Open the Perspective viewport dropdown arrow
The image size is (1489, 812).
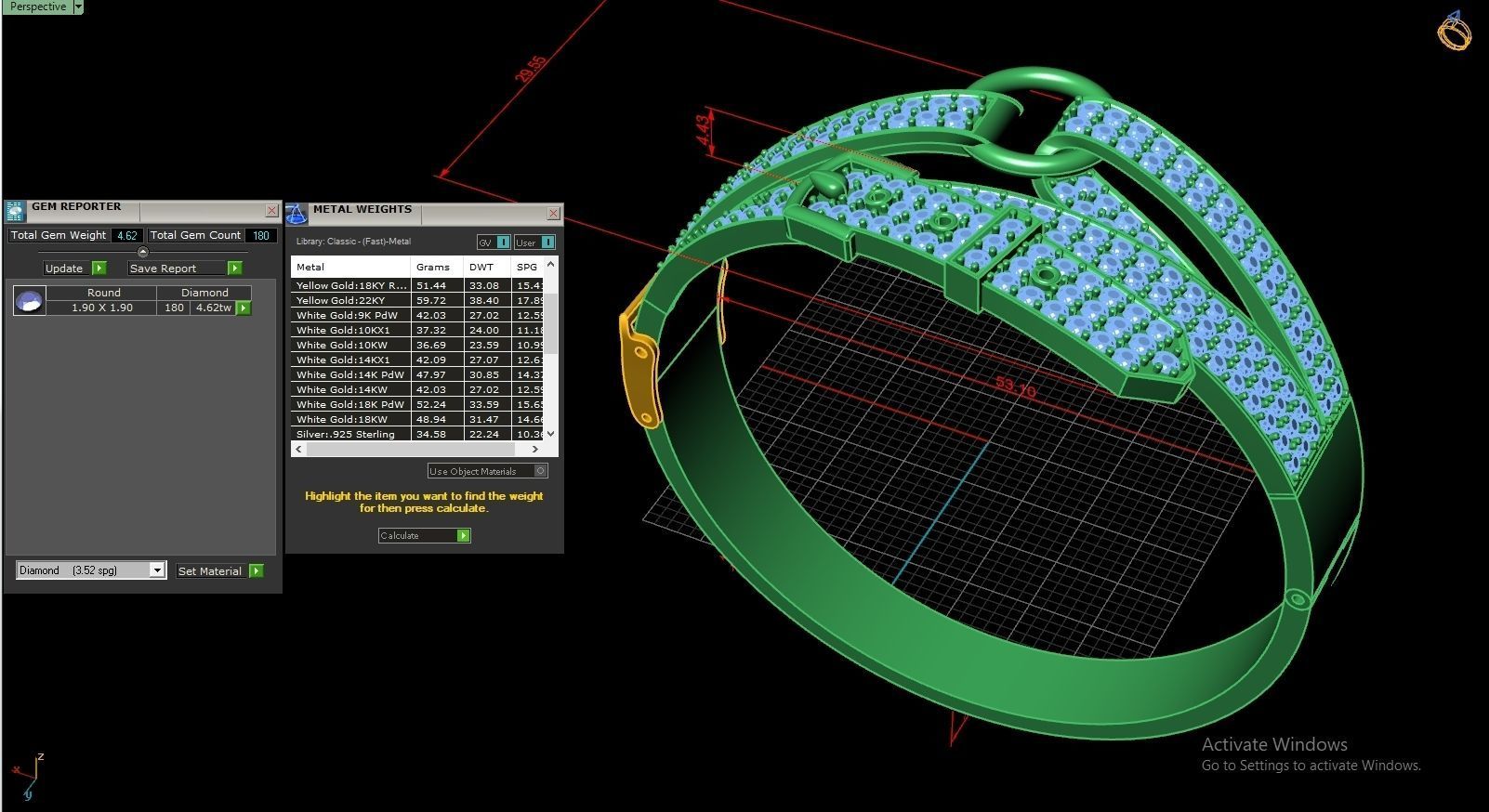pyautogui.click(x=78, y=7)
